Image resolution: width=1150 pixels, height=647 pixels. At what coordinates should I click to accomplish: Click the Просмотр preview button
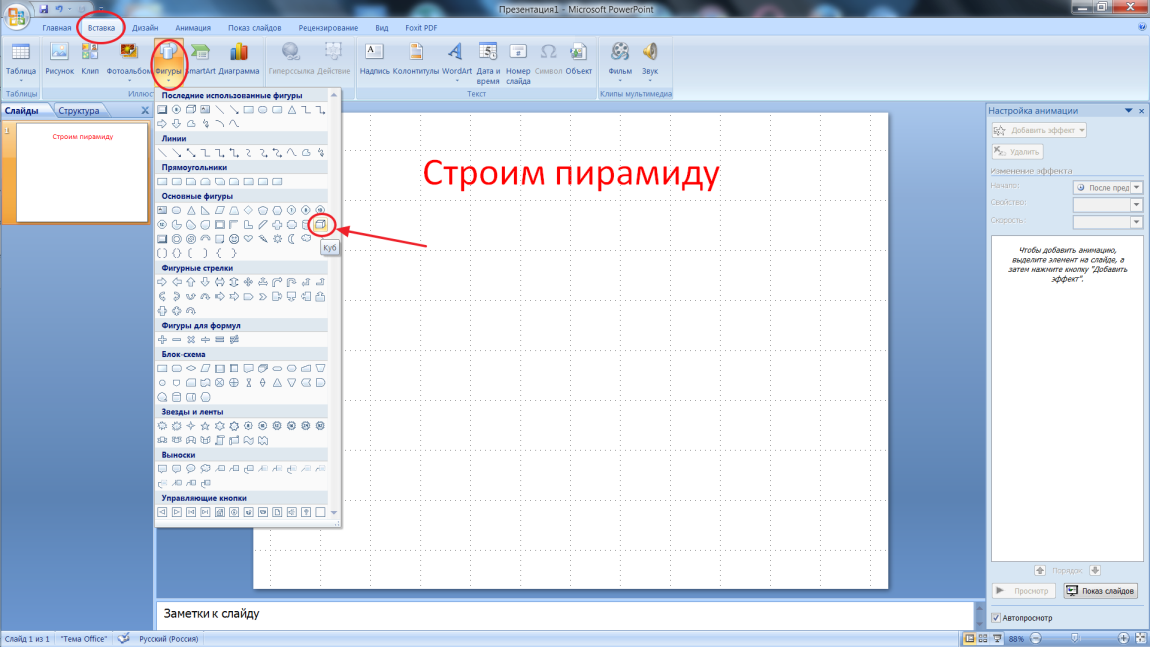[1024, 591]
